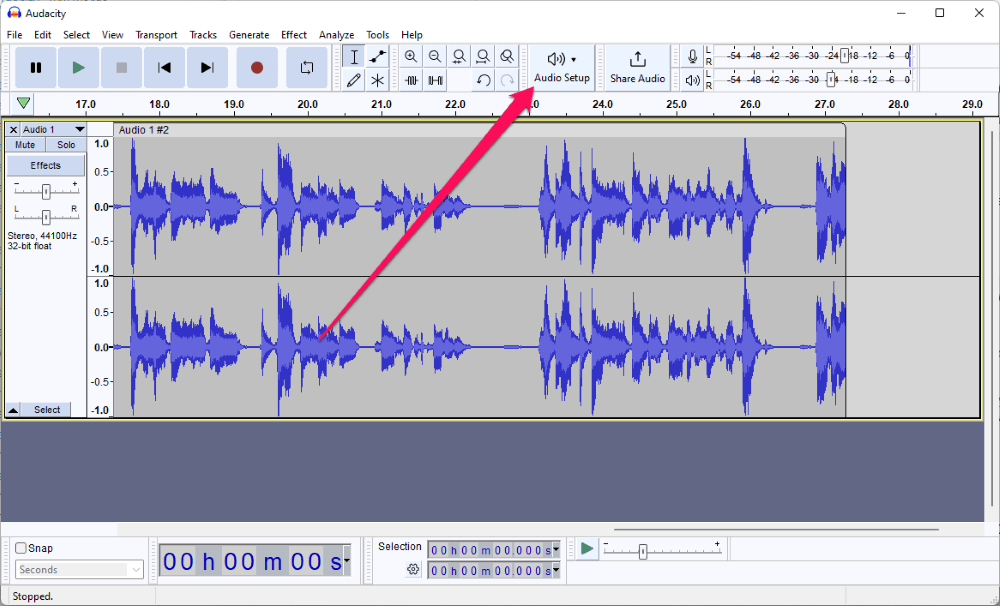
Task: Open the Tracks menu
Action: click(x=203, y=34)
